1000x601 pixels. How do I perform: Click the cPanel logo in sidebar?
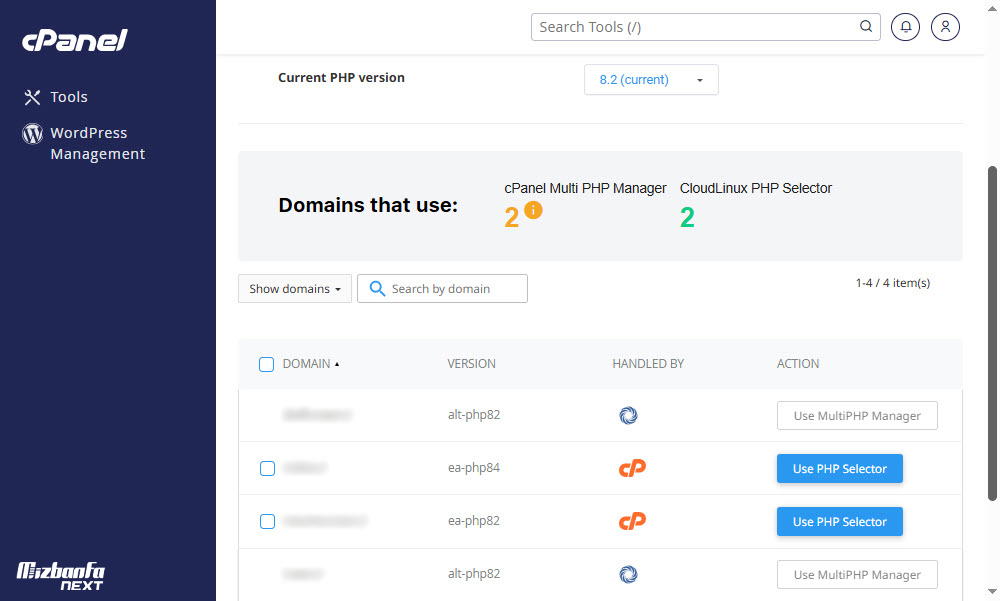point(73,41)
